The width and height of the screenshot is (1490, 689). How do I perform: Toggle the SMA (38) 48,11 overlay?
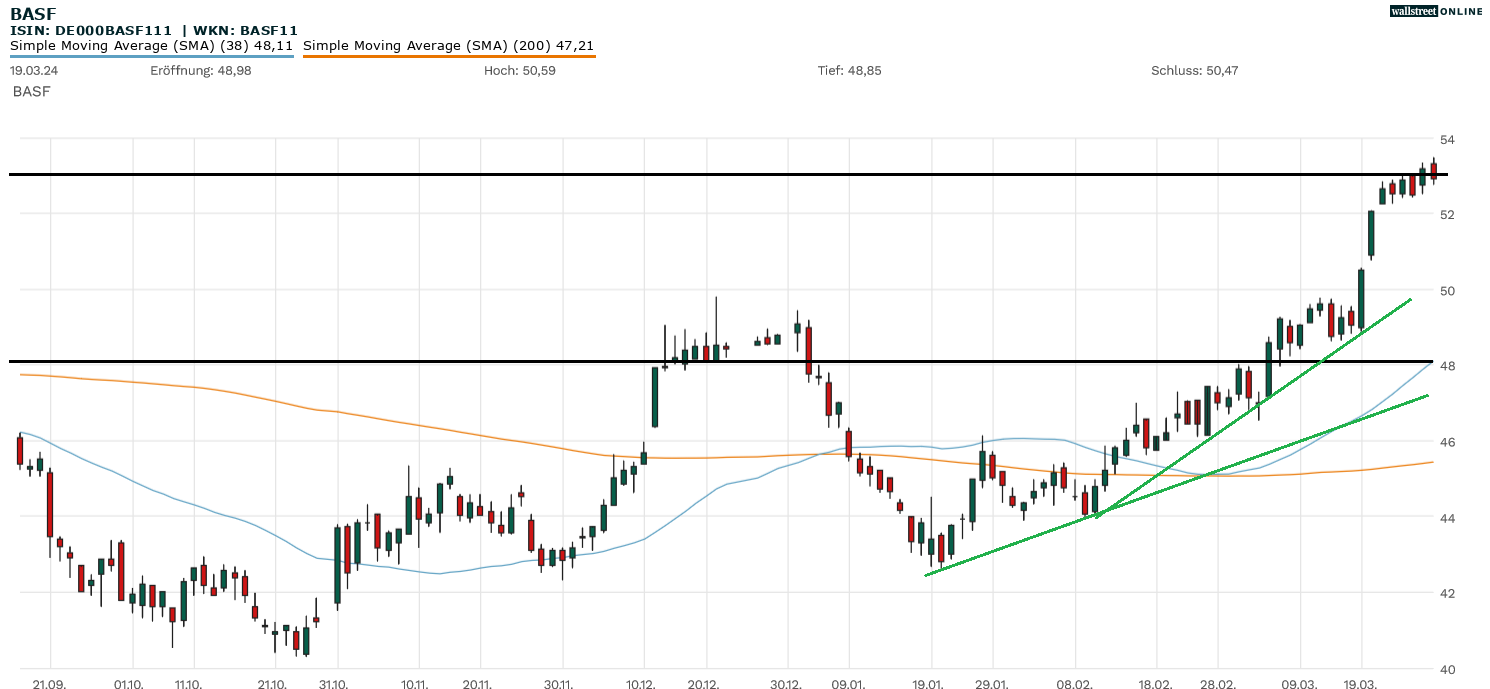(150, 45)
